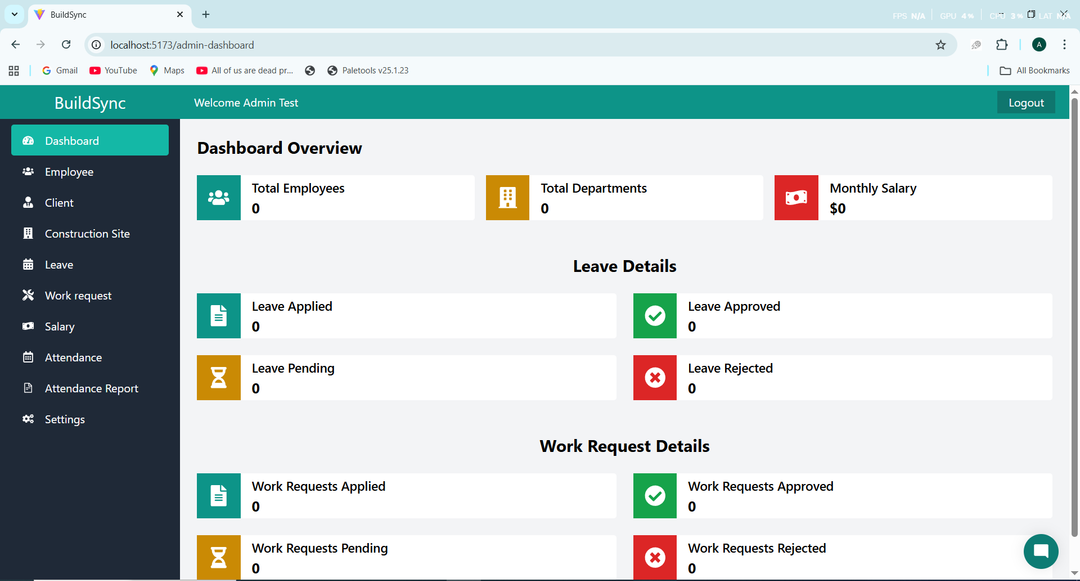Click the Work Requests Rejected cross icon

coord(655,558)
